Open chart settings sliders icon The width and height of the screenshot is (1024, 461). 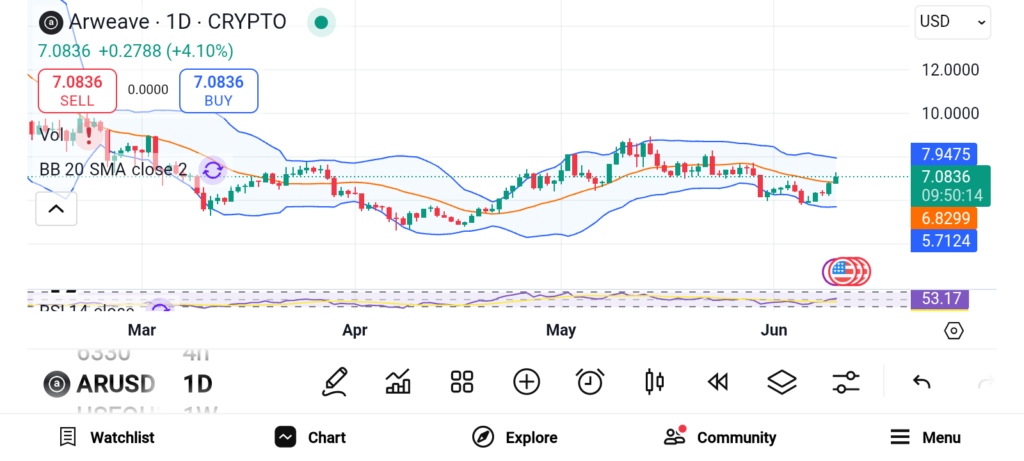846,382
